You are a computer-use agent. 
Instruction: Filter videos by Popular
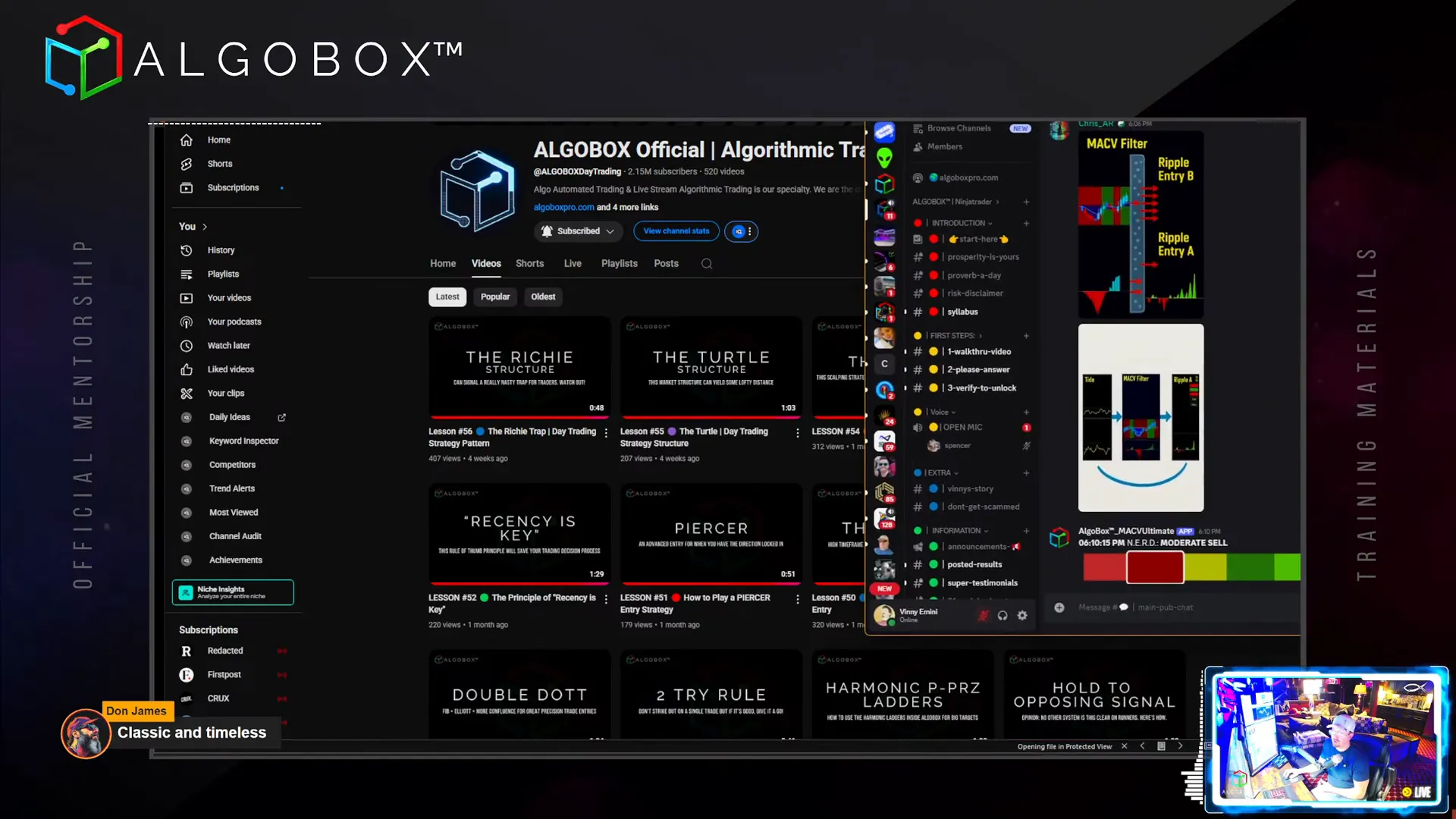(495, 297)
